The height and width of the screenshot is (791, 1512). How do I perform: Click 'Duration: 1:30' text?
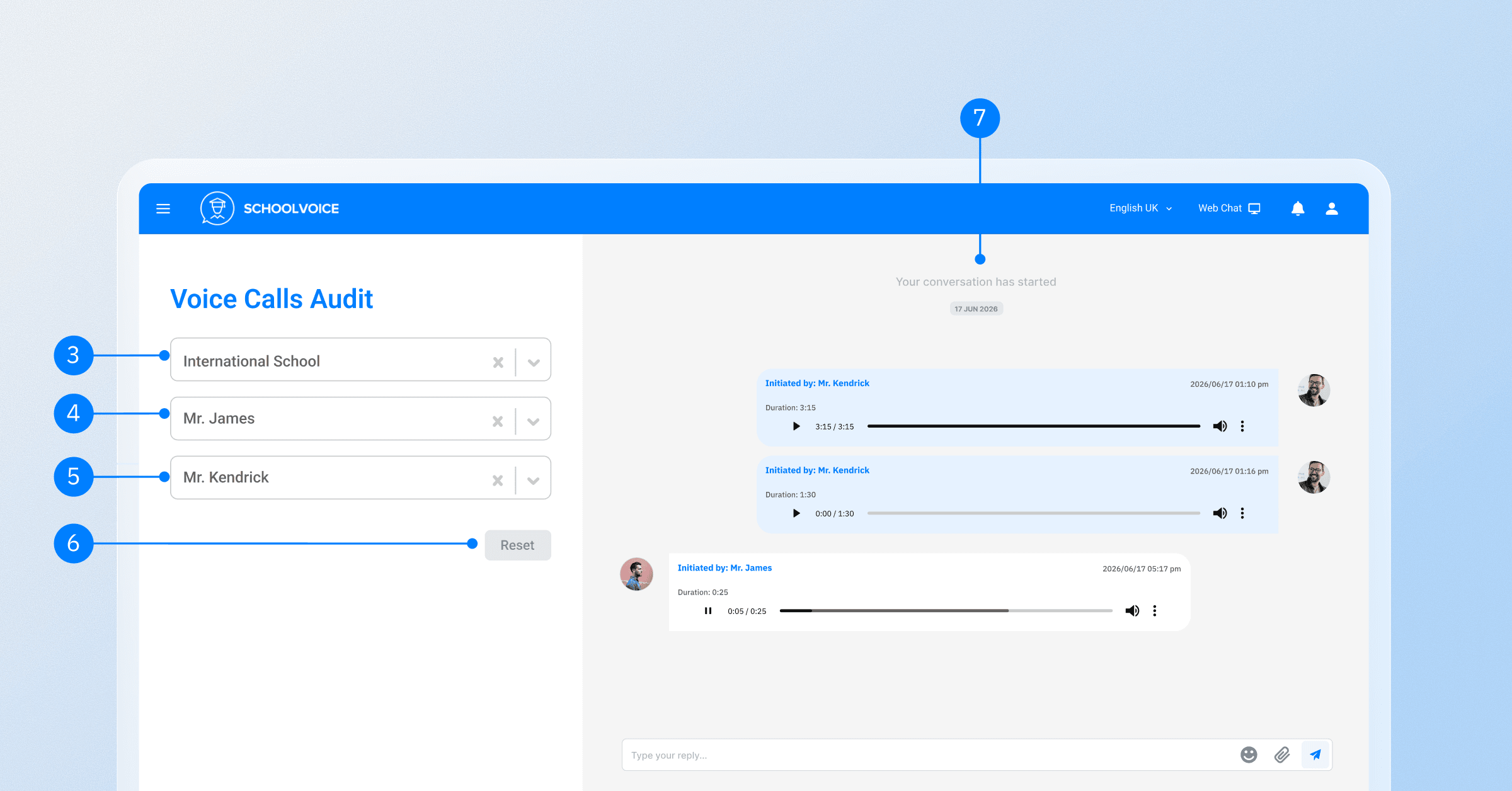click(790, 494)
